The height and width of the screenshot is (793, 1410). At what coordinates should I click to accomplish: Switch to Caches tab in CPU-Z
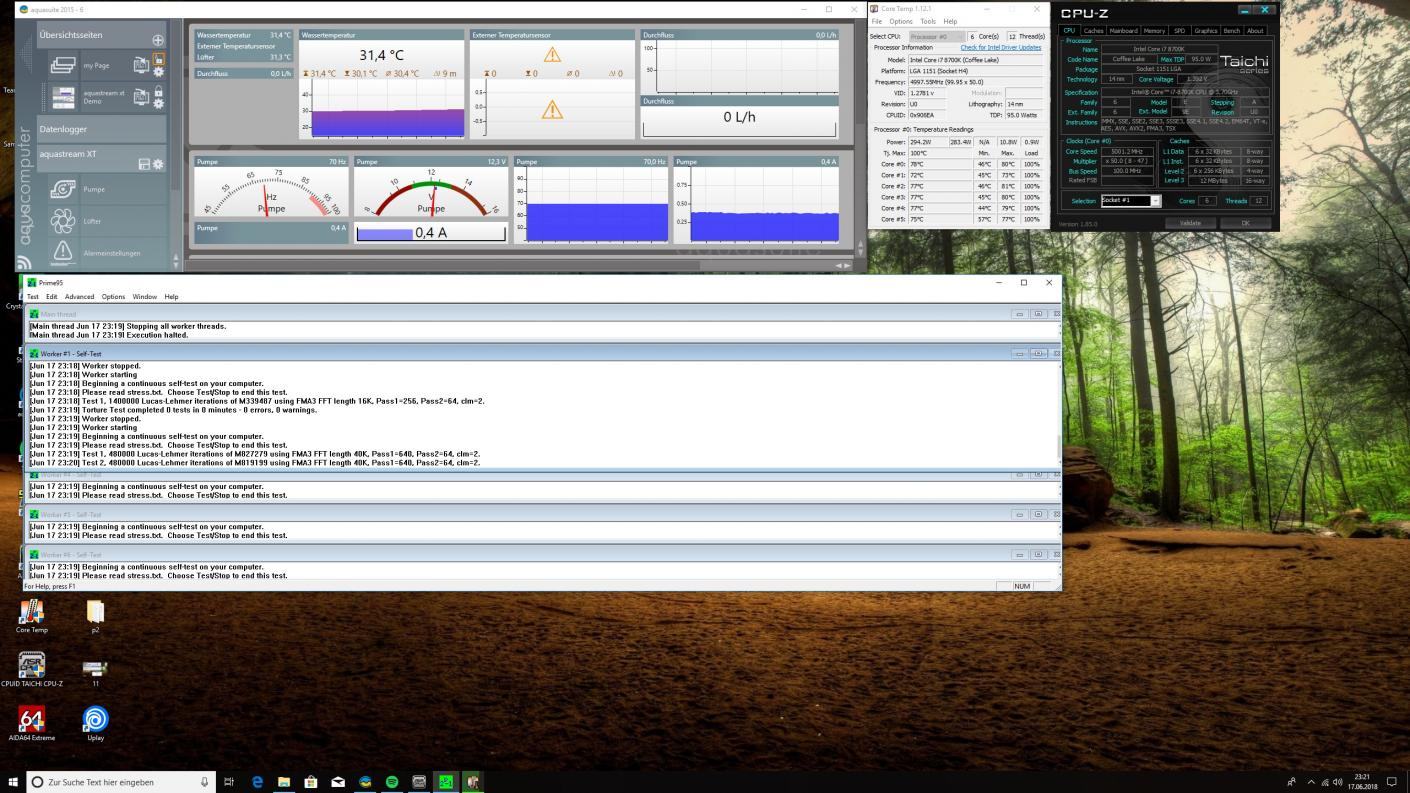pos(1094,30)
